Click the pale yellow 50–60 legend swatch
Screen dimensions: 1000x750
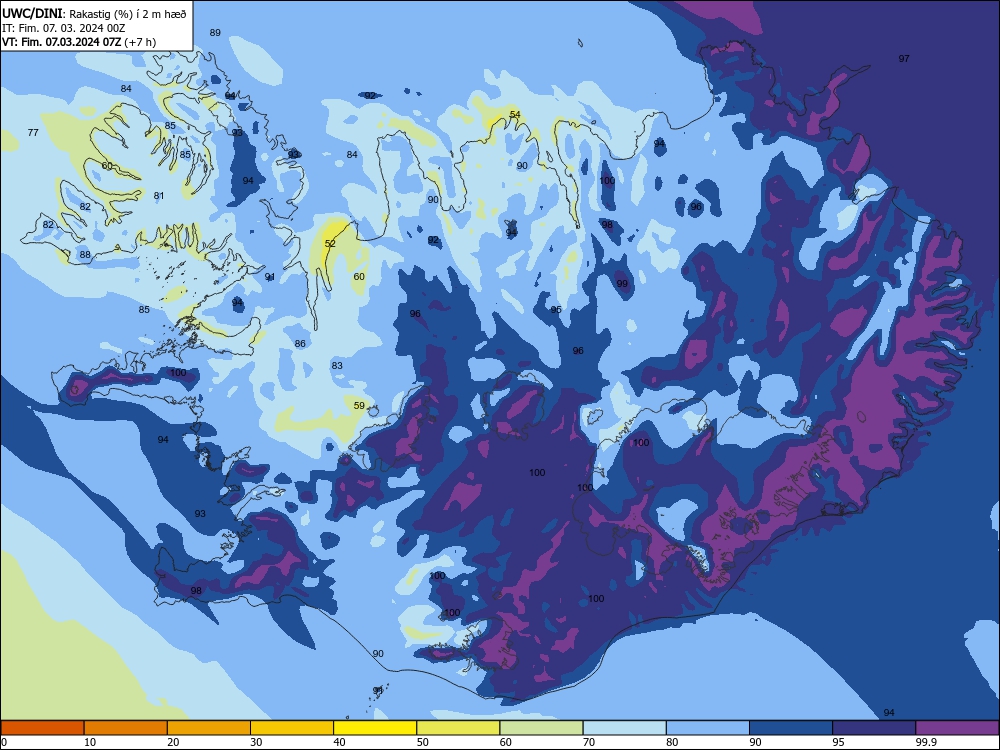coord(458,728)
